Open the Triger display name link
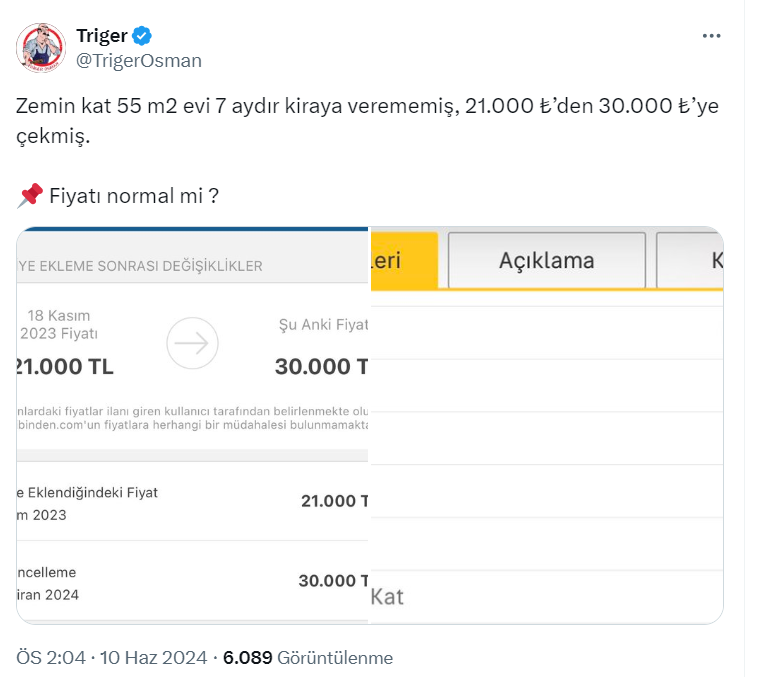Screen dimensions: 764x677 point(102,36)
